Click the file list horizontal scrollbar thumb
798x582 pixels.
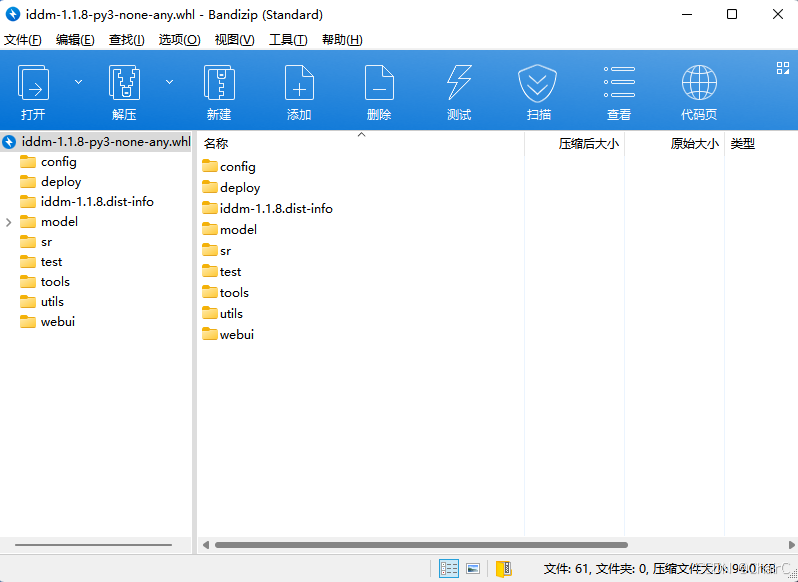[x=421, y=545]
